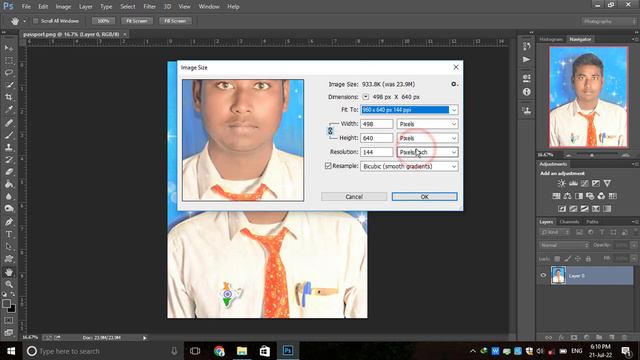This screenshot has width=640, height=360.
Task: Select the Crop tool
Action: point(9,97)
